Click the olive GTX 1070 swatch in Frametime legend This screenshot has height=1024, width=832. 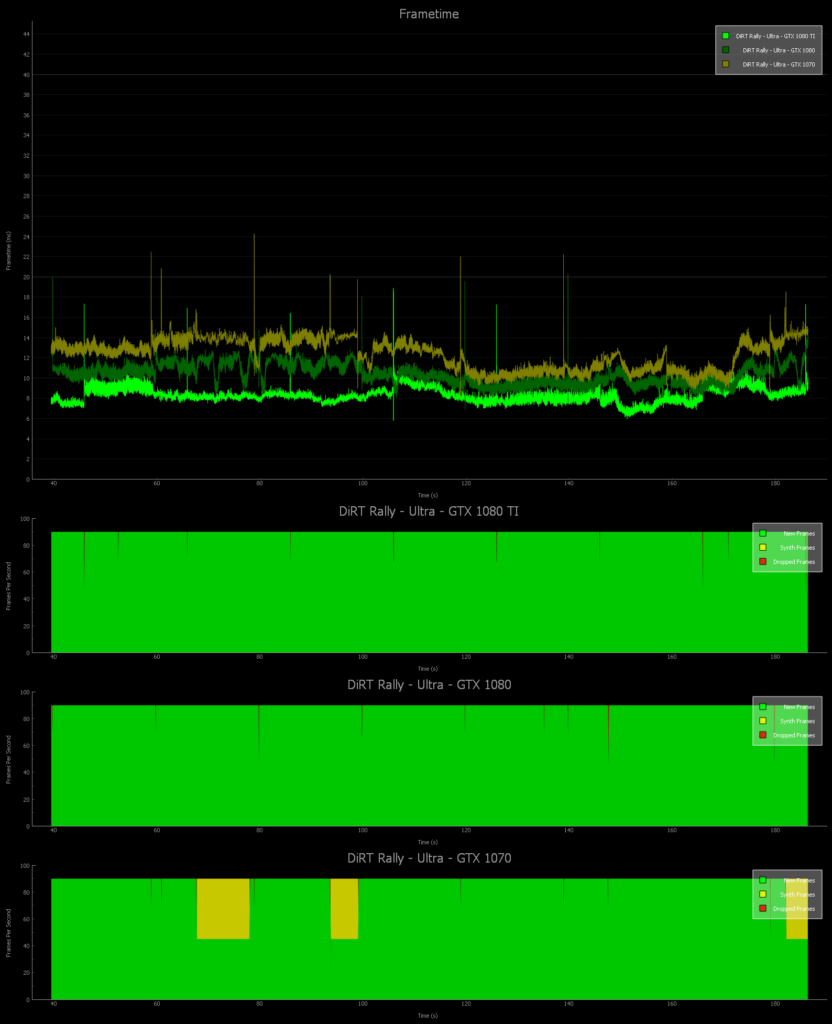pos(726,65)
